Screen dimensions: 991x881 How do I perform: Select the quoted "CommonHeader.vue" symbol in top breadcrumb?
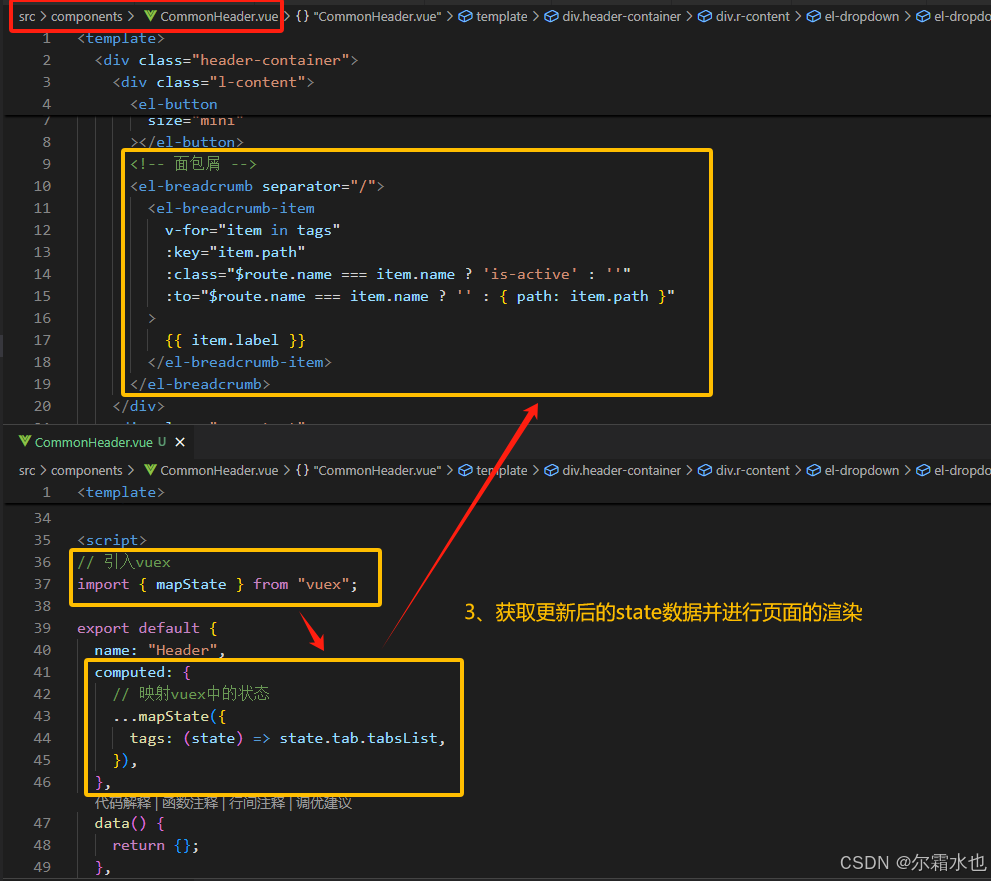[x=377, y=16]
